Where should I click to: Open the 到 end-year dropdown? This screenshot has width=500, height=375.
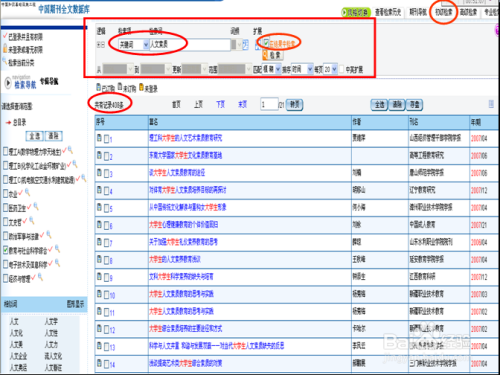coord(168,69)
